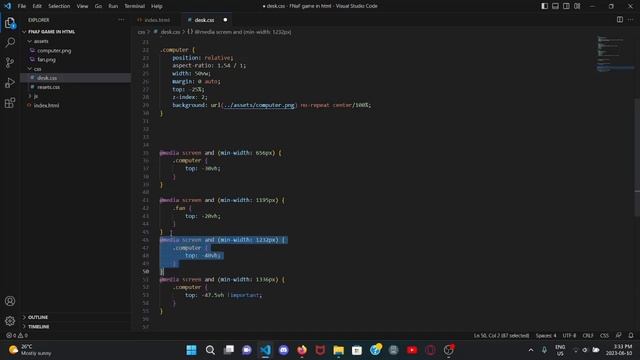Image resolution: width=640 pixels, height=360 pixels.
Task: Toggle secondary side bar layout icon
Action: (x=566, y=6)
